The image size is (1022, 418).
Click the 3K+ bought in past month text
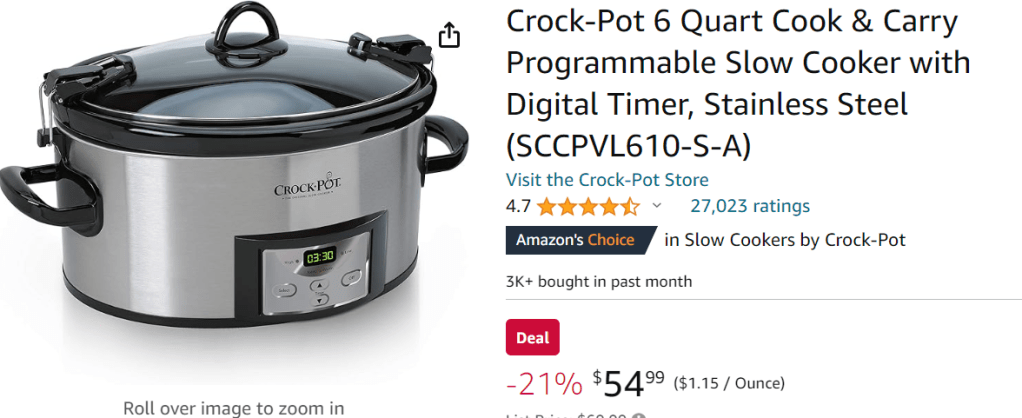tap(599, 282)
